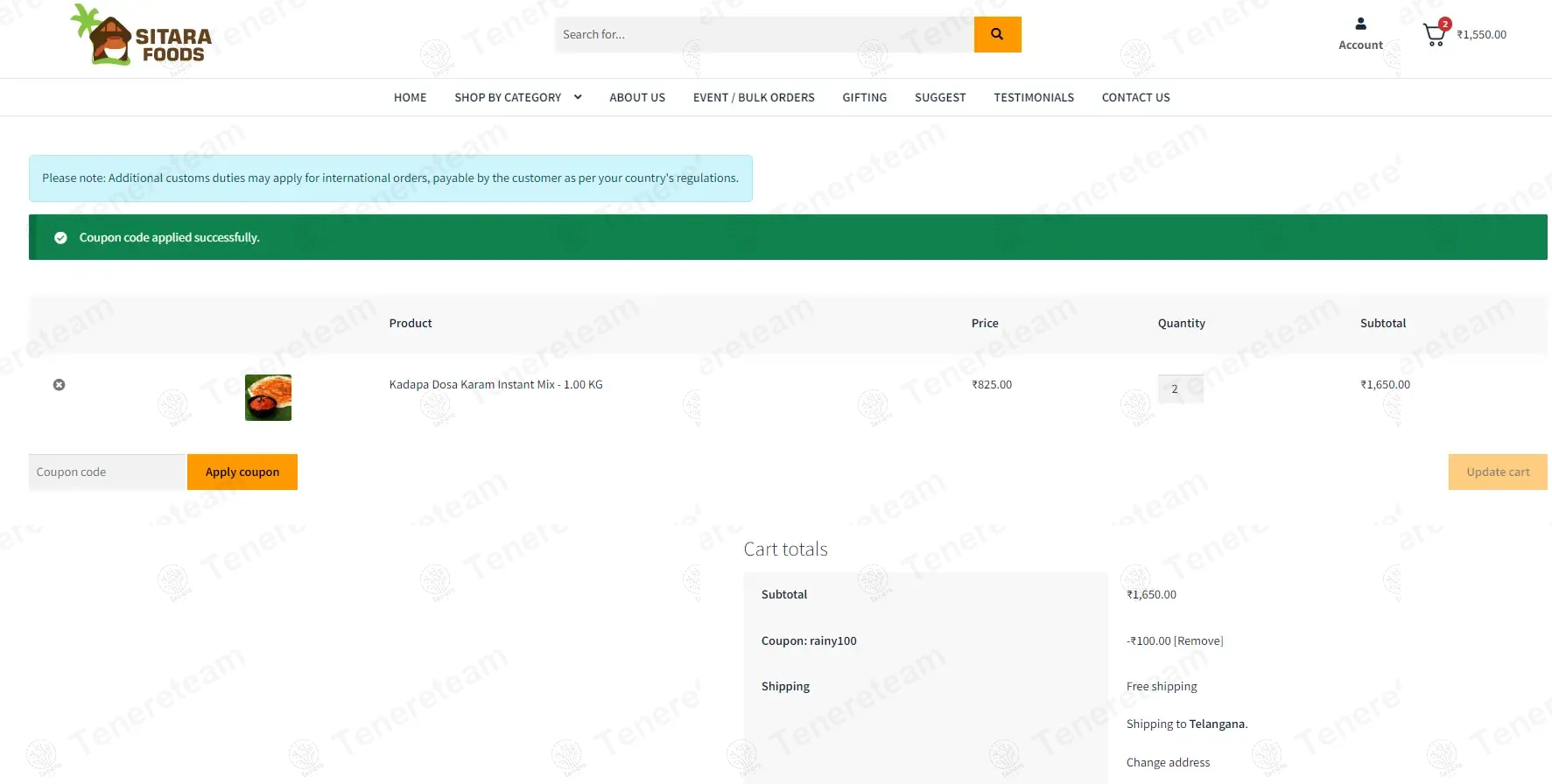Image resolution: width=1552 pixels, height=784 pixels.
Task: Click the coupon applied success checkmark icon
Action: [60, 237]
